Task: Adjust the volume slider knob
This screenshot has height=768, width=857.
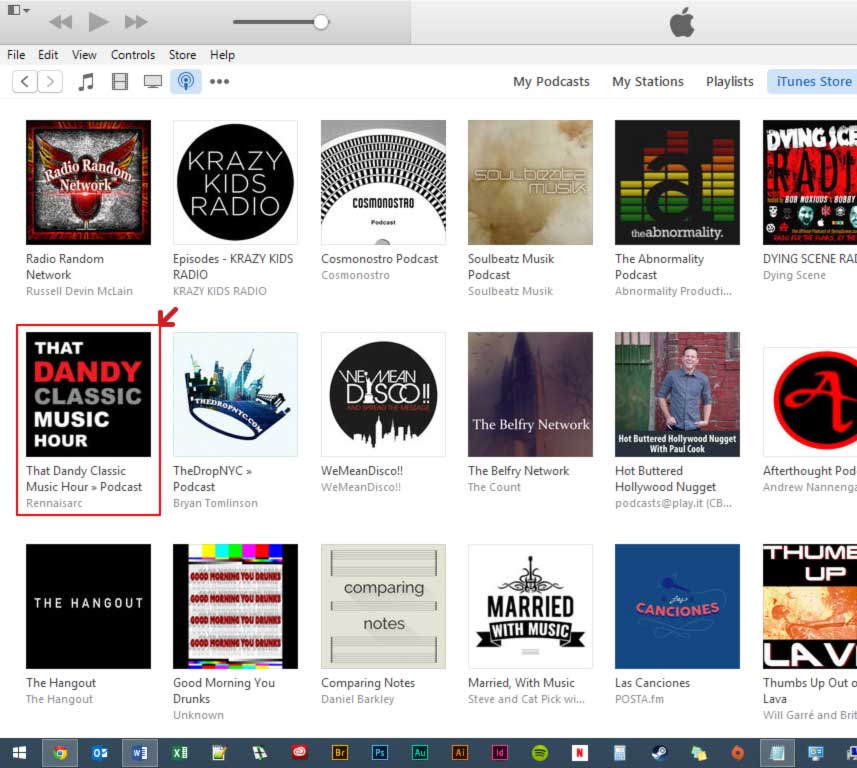Action: (x=321, y=22)
